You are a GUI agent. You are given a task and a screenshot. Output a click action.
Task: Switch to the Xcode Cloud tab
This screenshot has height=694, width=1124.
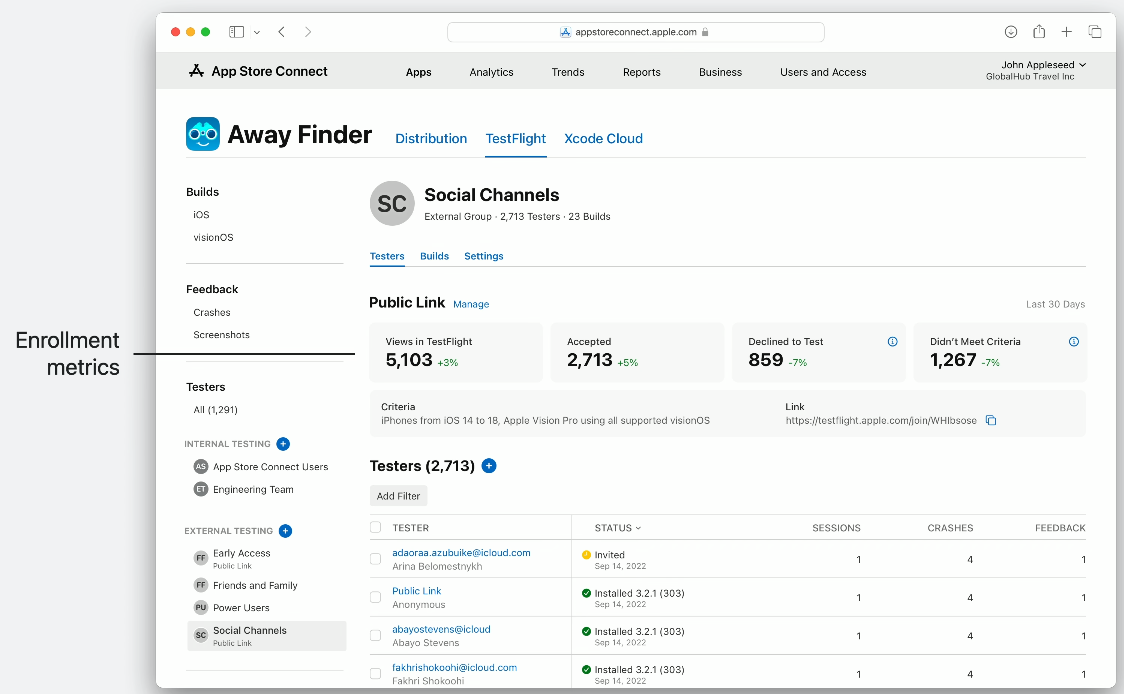[604, 138]
